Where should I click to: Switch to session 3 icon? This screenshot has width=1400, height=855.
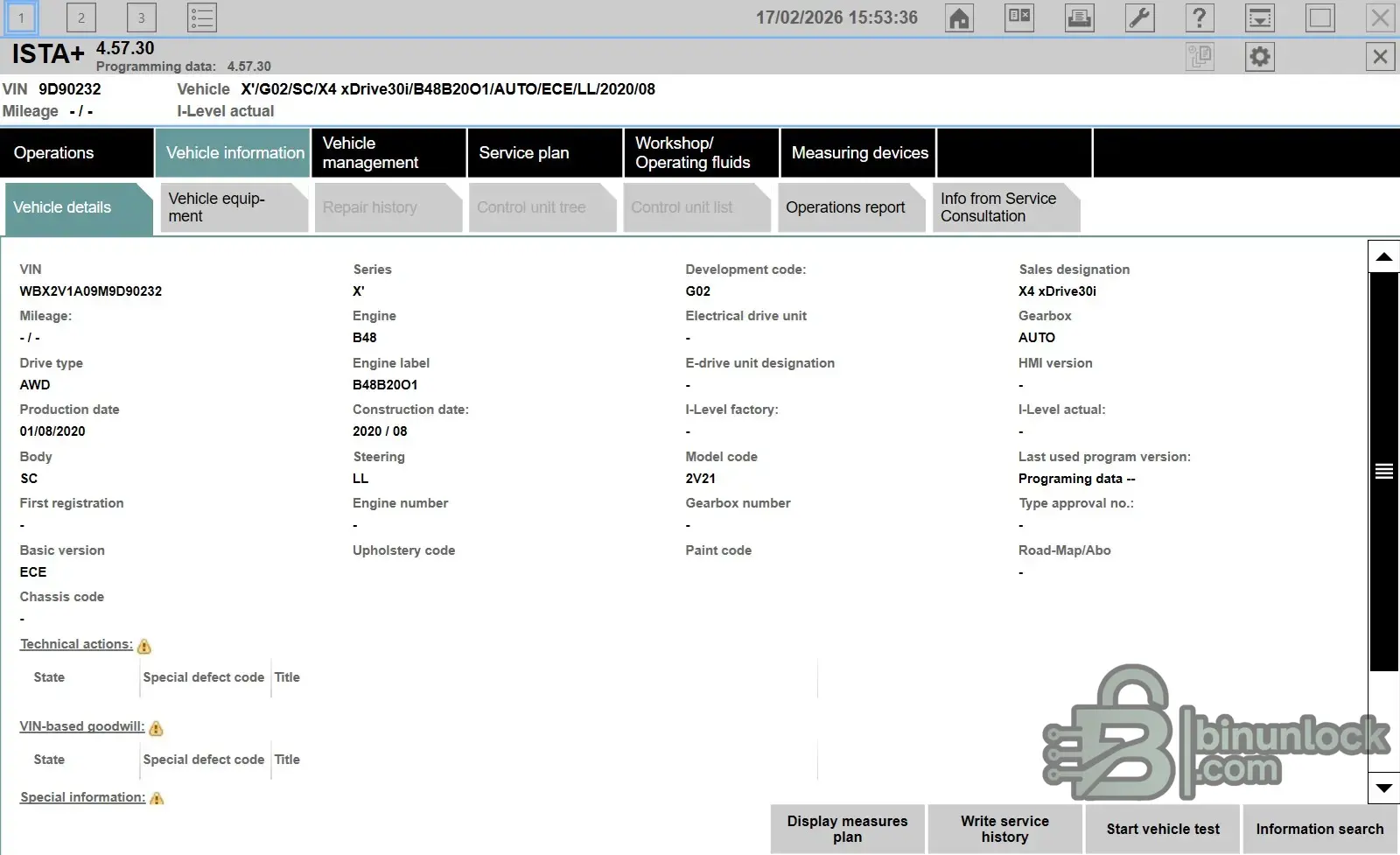tap(141, 18)
